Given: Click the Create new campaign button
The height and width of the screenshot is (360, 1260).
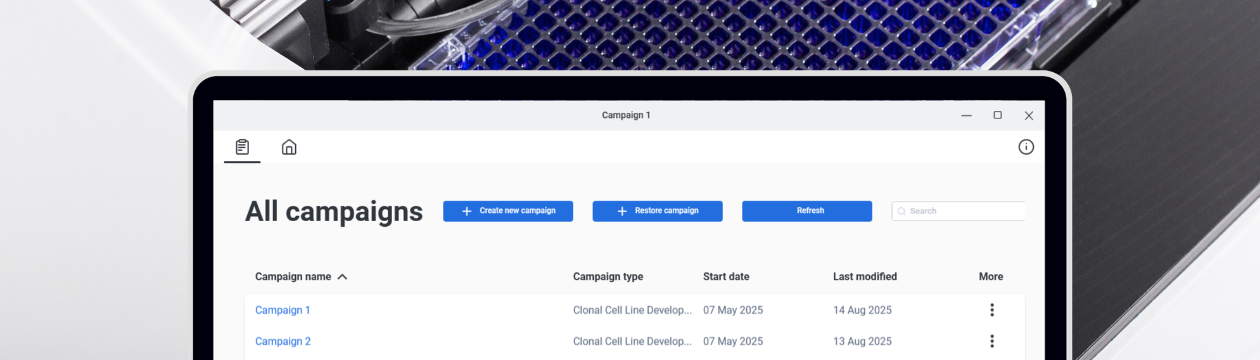Looking at the screenshot, I should (508, 211).
